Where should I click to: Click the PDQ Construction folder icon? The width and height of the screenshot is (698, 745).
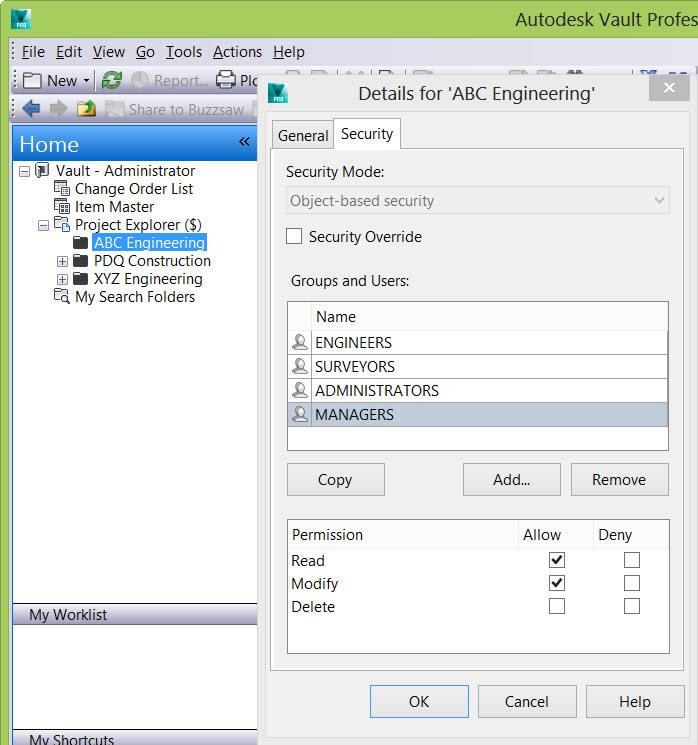click(80, 261)
